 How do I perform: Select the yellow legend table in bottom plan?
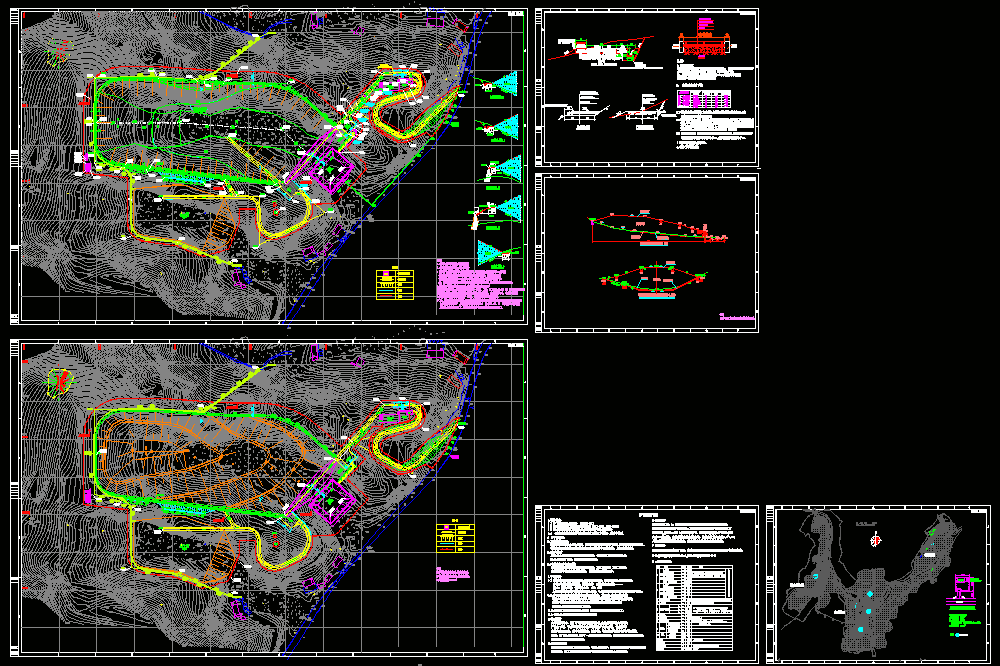[455, 538]
